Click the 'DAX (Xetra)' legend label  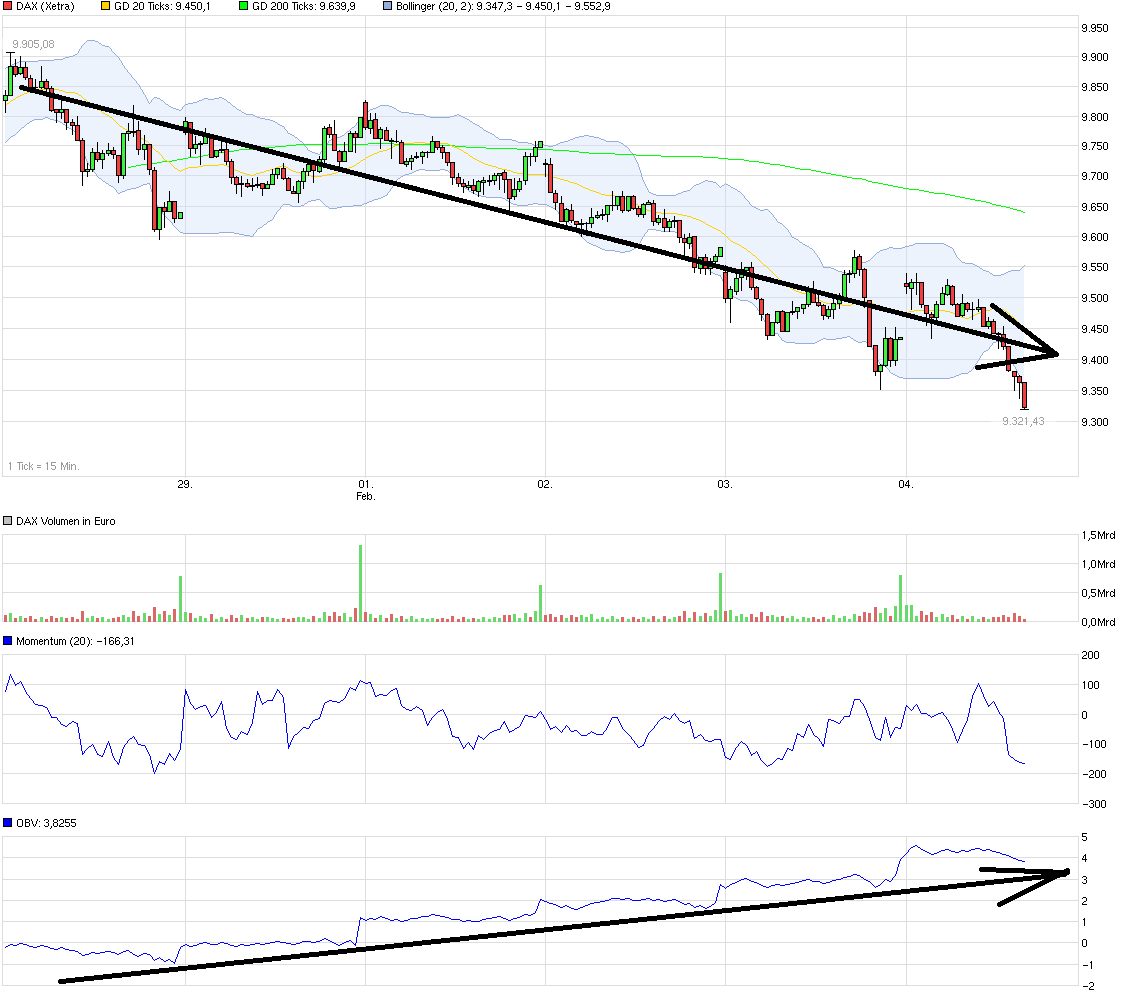click(45, 6)
